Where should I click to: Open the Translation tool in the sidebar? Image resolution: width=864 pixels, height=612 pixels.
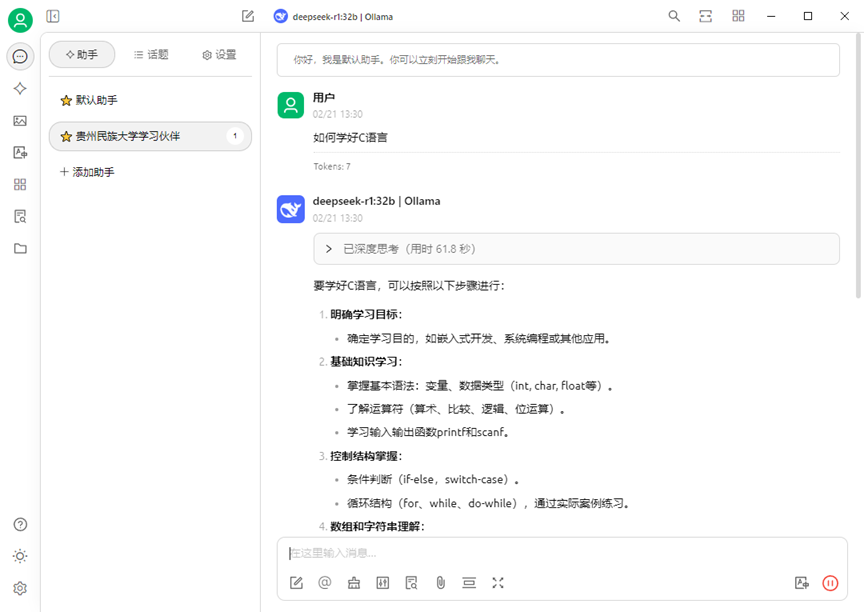point(20,152)
